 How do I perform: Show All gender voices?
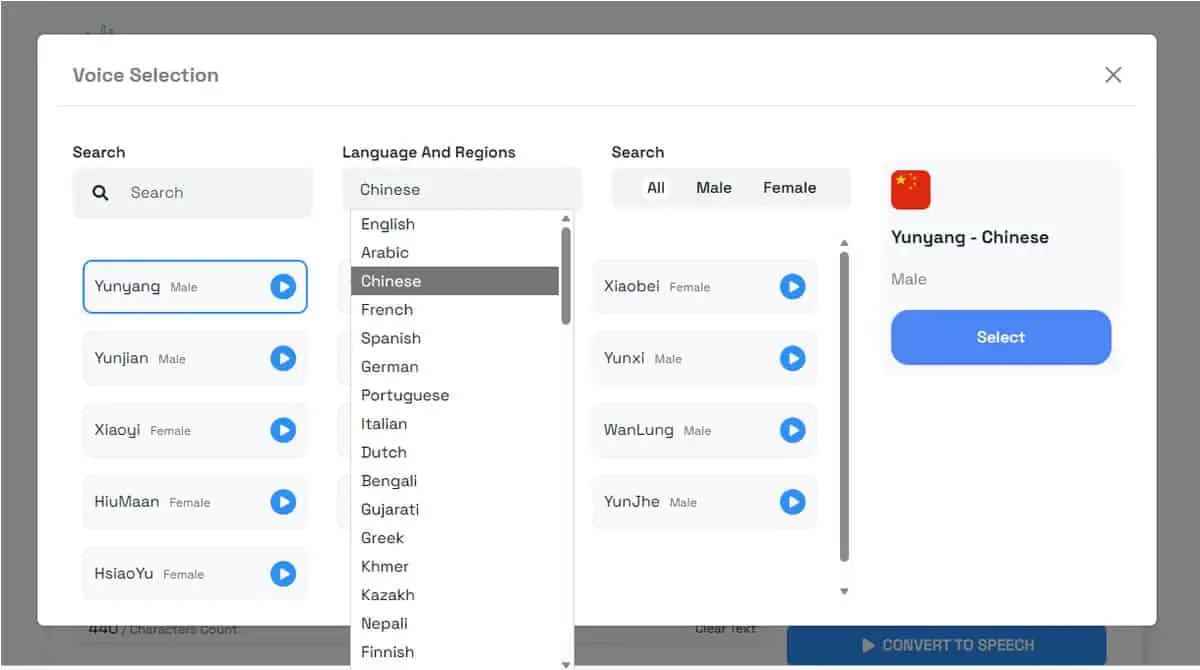click(x=656, y=188)
